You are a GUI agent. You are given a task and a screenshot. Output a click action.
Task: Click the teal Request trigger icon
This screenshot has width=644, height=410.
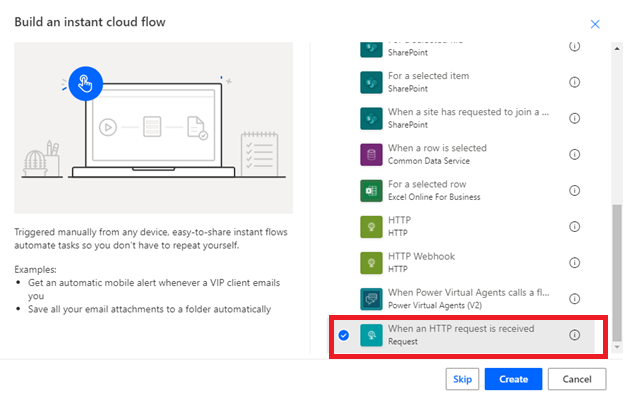coord(371,335)
